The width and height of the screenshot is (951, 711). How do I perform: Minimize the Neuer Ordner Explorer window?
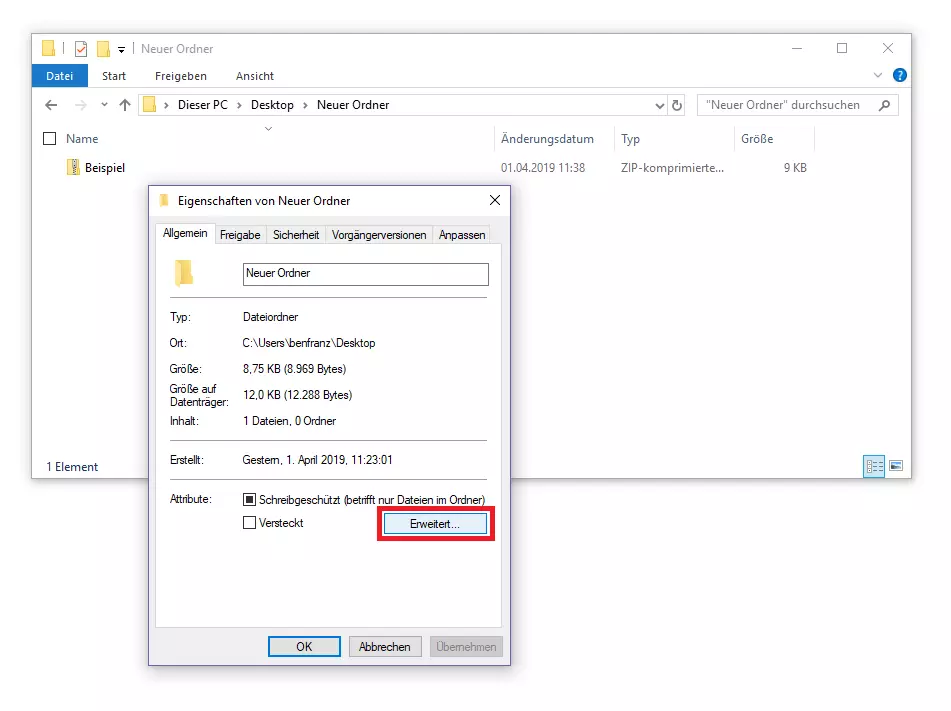pyautogui.click(x=797, y=49)
